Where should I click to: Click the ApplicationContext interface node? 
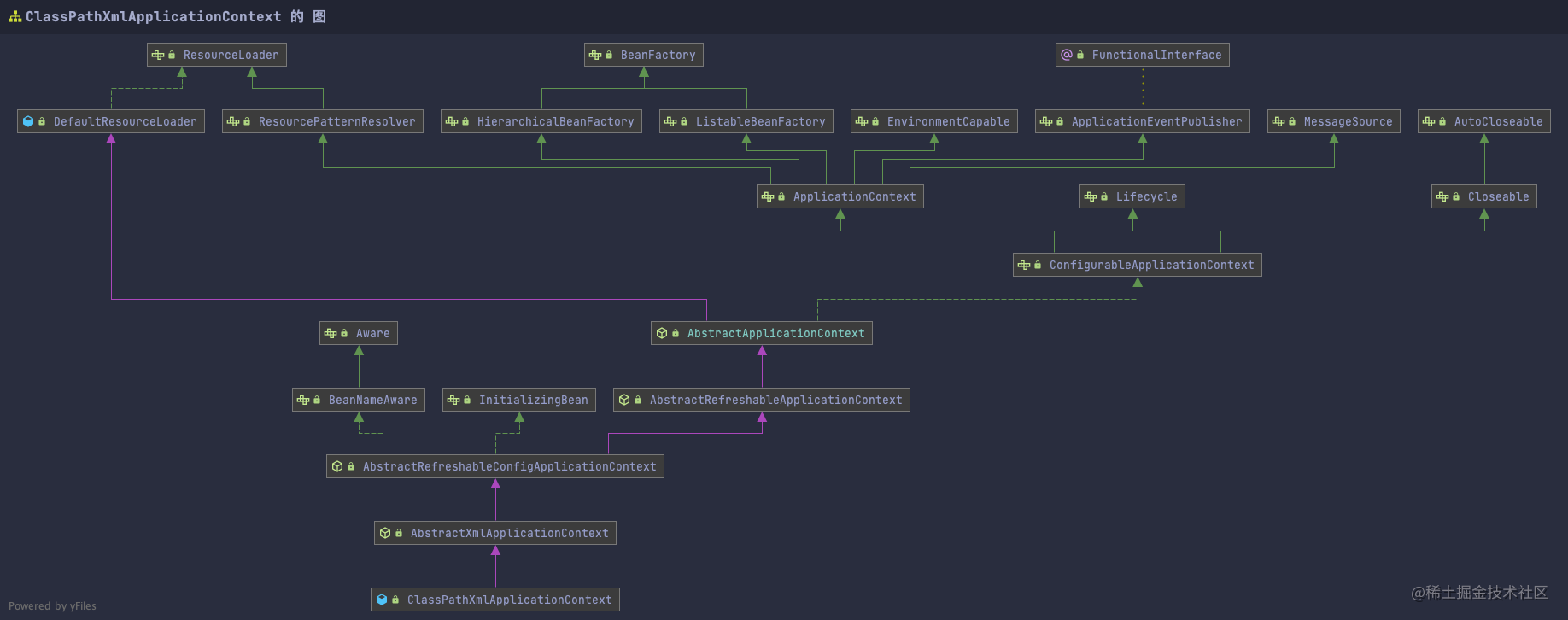(840, 196)
